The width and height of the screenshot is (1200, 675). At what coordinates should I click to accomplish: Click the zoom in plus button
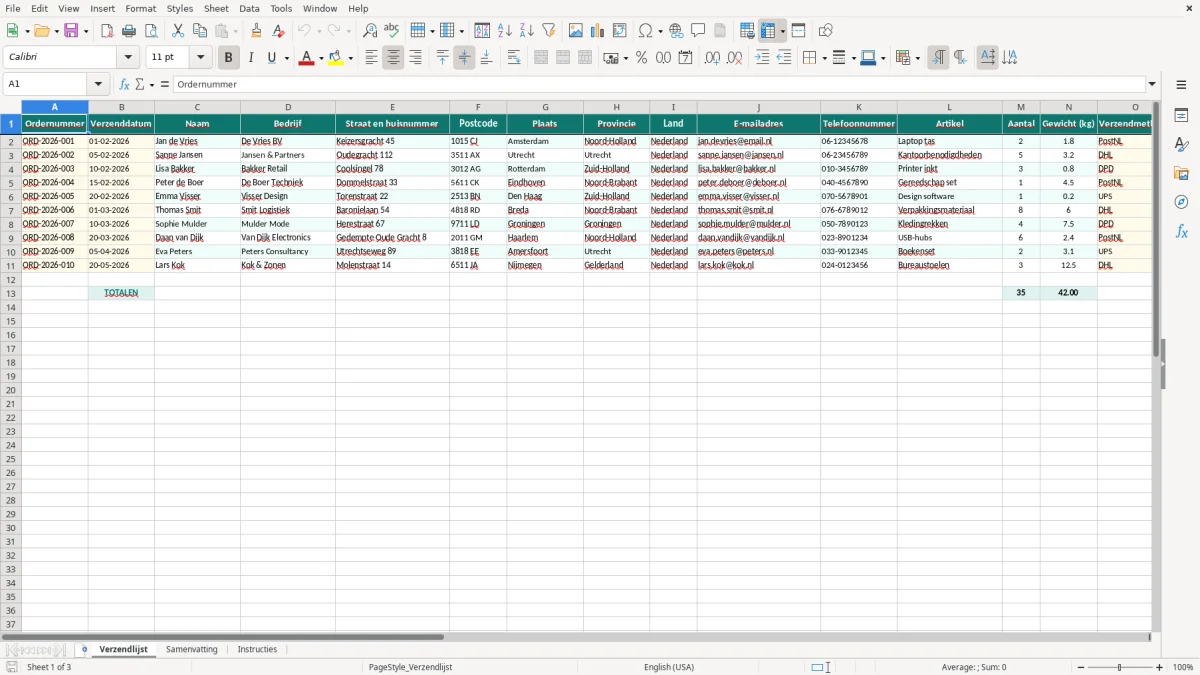tap(1160, 667)
